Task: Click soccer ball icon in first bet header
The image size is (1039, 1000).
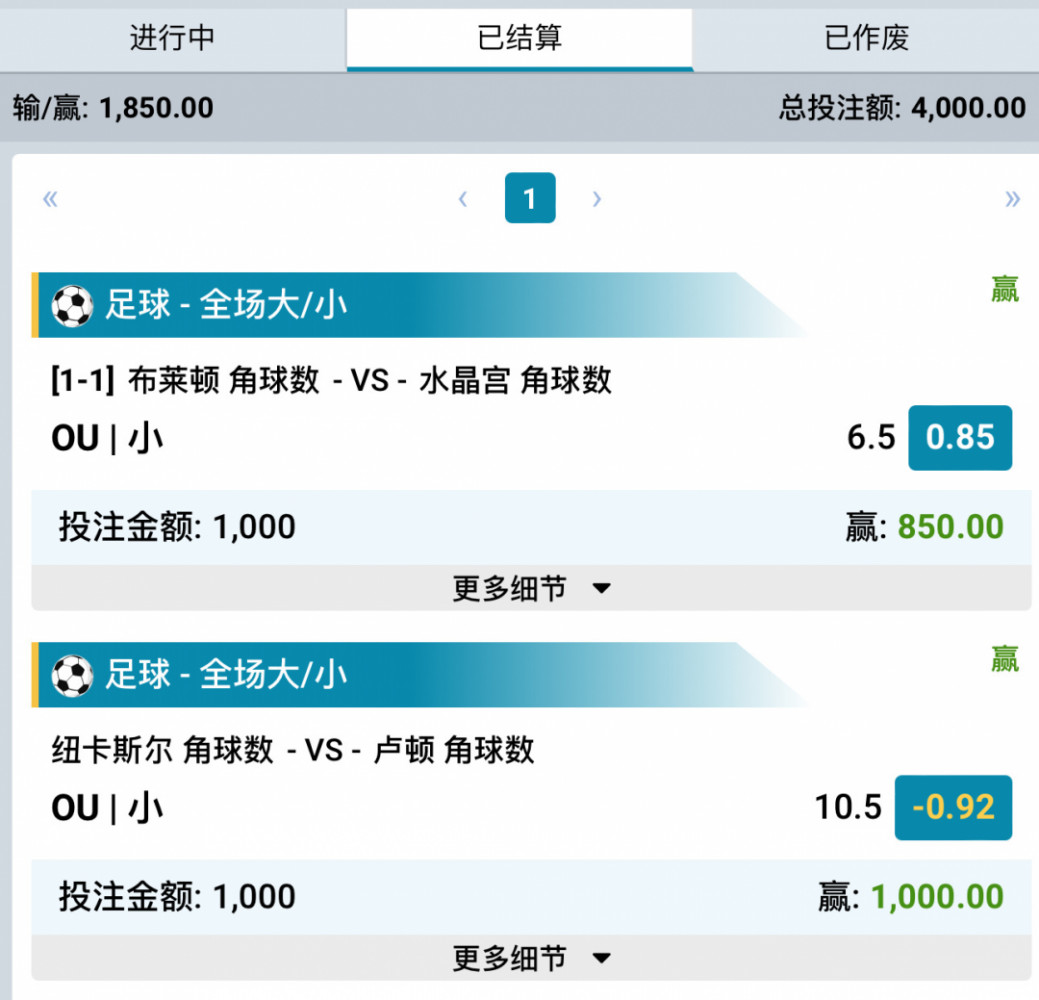Action: [72, 306]
